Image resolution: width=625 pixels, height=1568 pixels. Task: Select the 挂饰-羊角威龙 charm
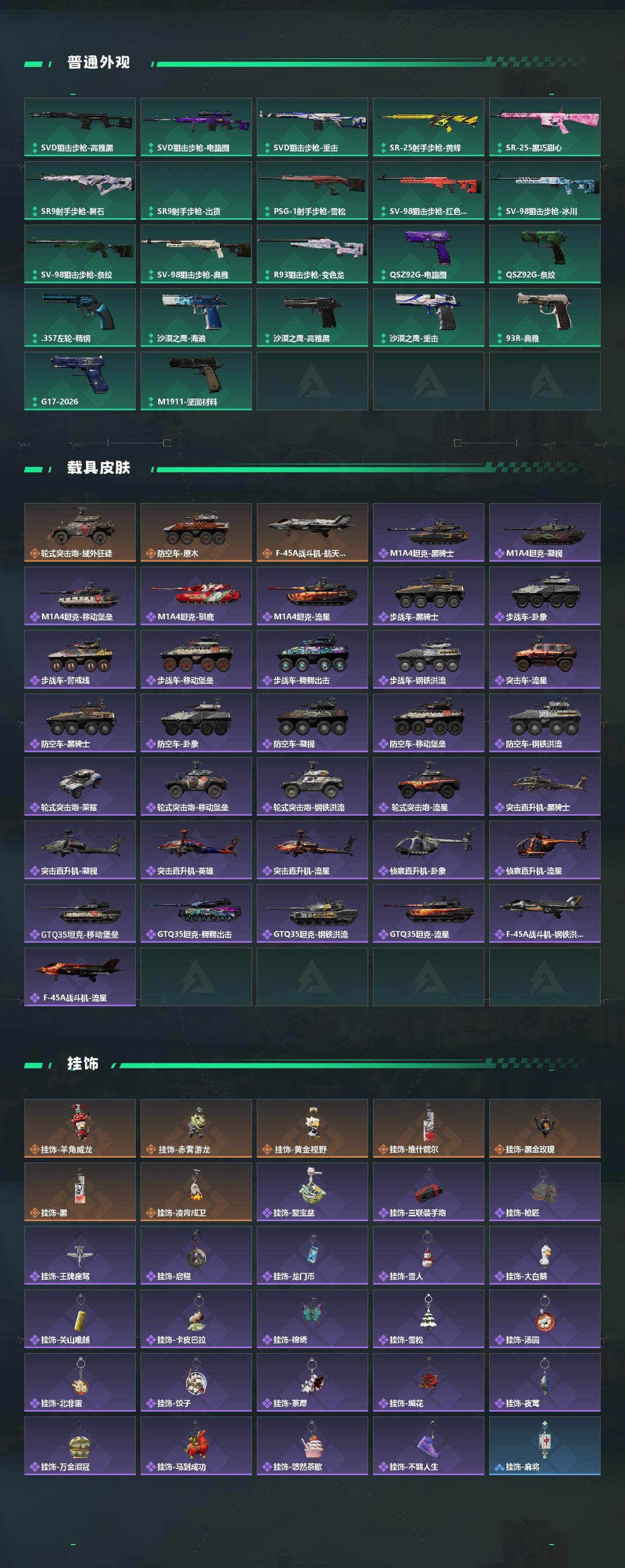click(x=80, y=1128)
